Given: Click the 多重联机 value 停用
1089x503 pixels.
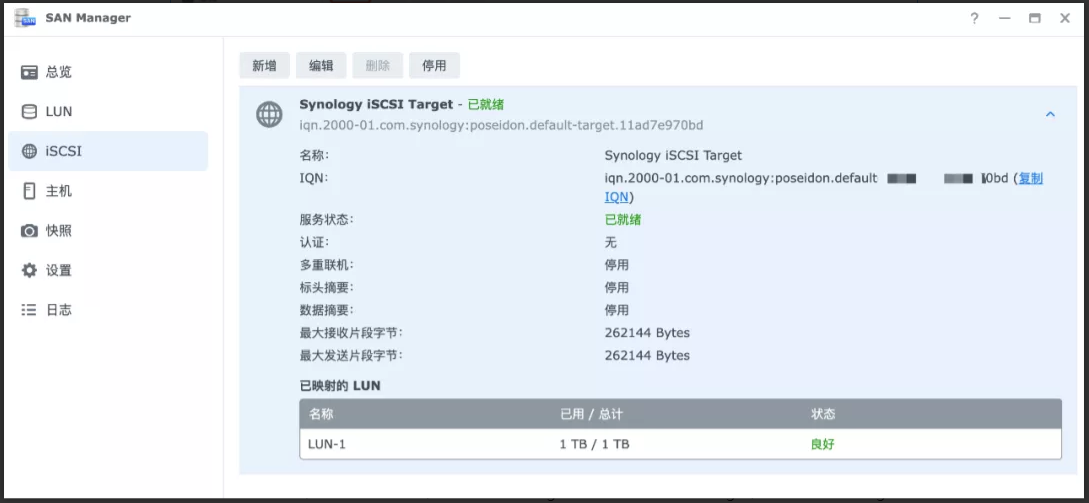Looking at the screenshot, I should click(617, 265).
